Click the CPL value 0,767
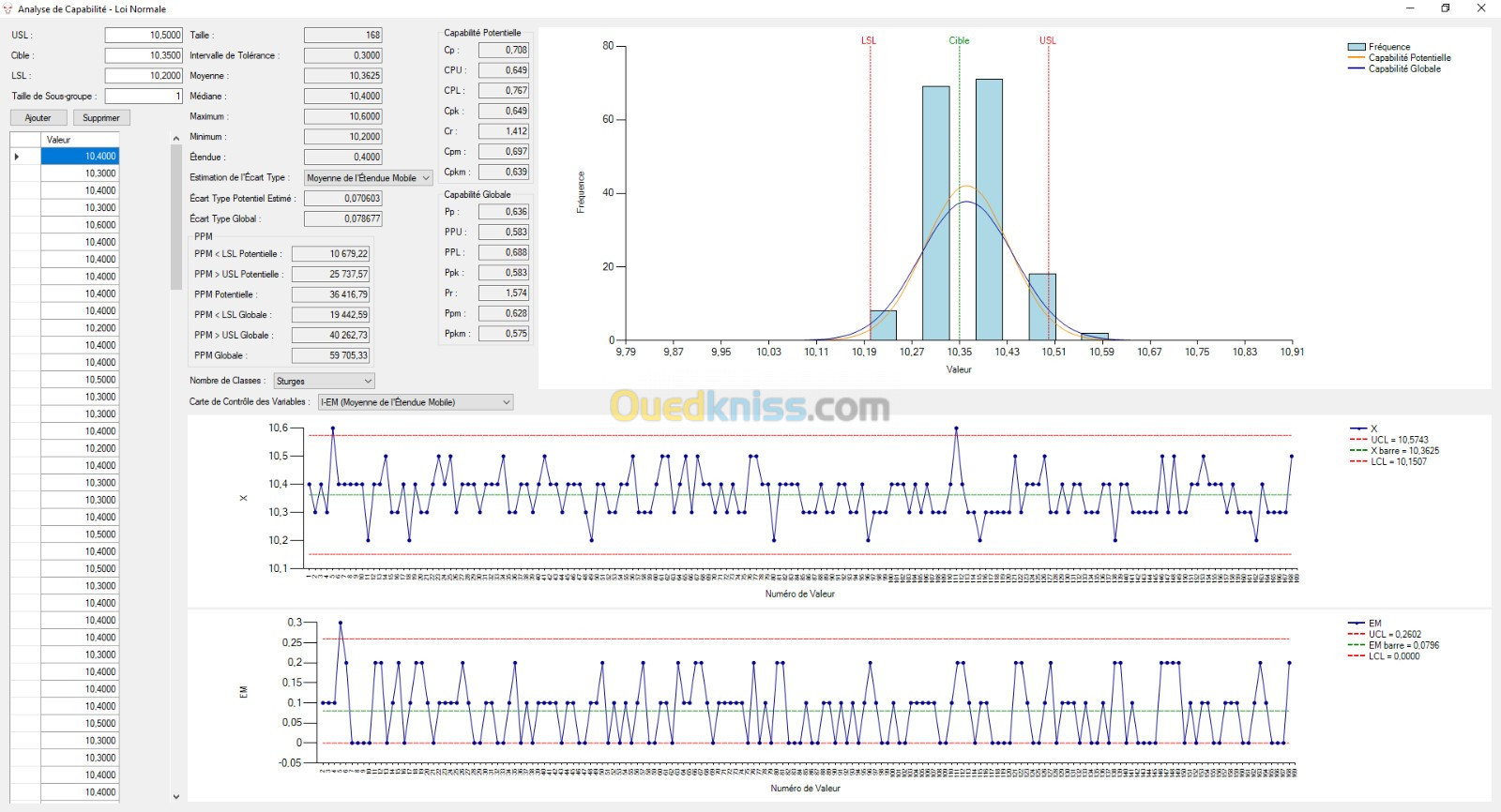The image size is (1501, 812). pyautogui.click(x=504, y=91)
